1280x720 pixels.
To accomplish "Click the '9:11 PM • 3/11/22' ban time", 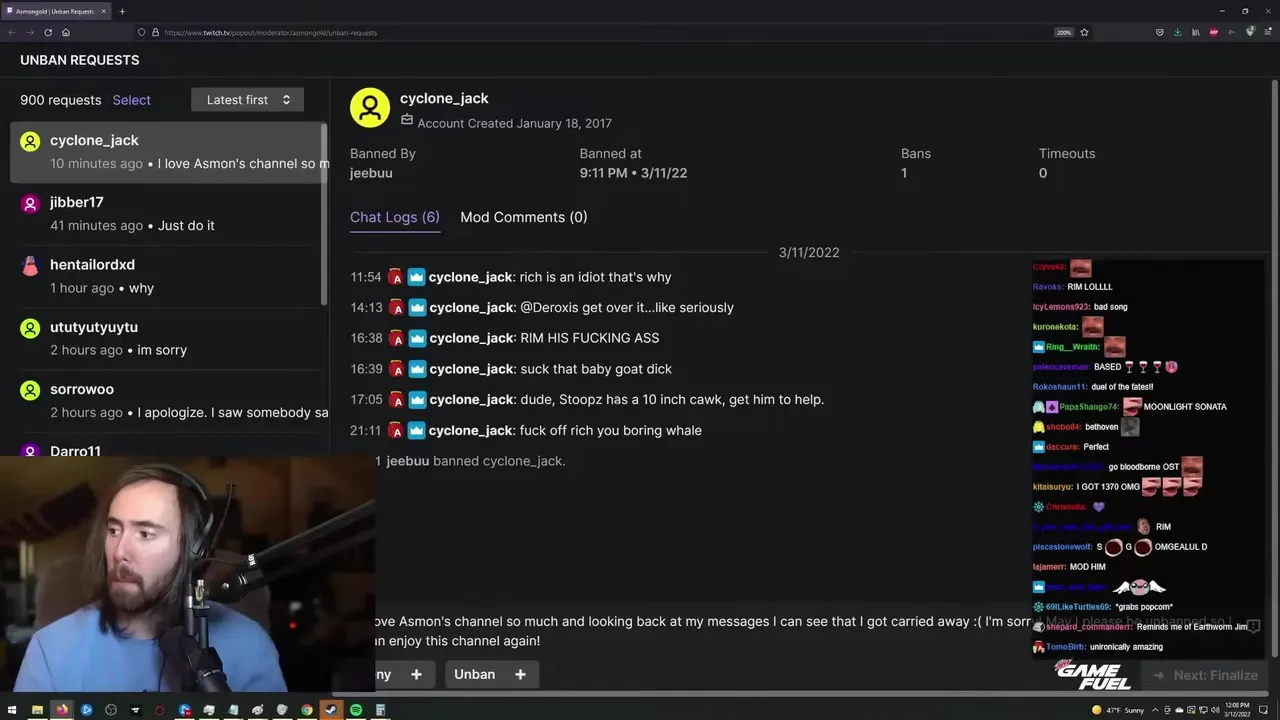I will click(x=633, y=173).
